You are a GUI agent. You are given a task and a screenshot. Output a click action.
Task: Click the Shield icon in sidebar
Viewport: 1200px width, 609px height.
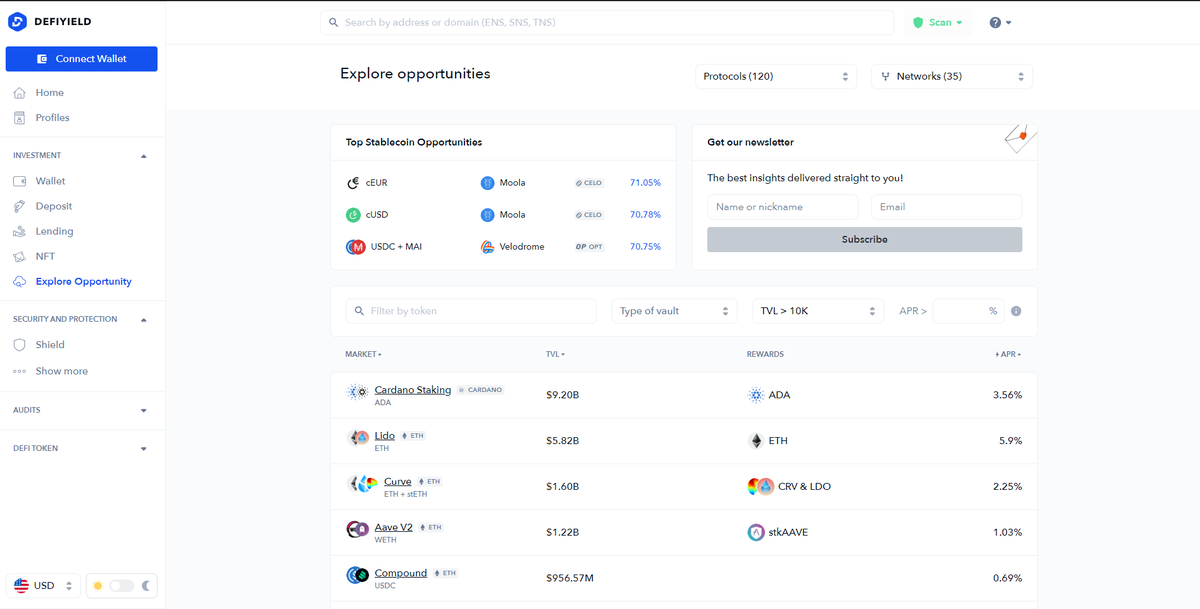pos(19,345)
